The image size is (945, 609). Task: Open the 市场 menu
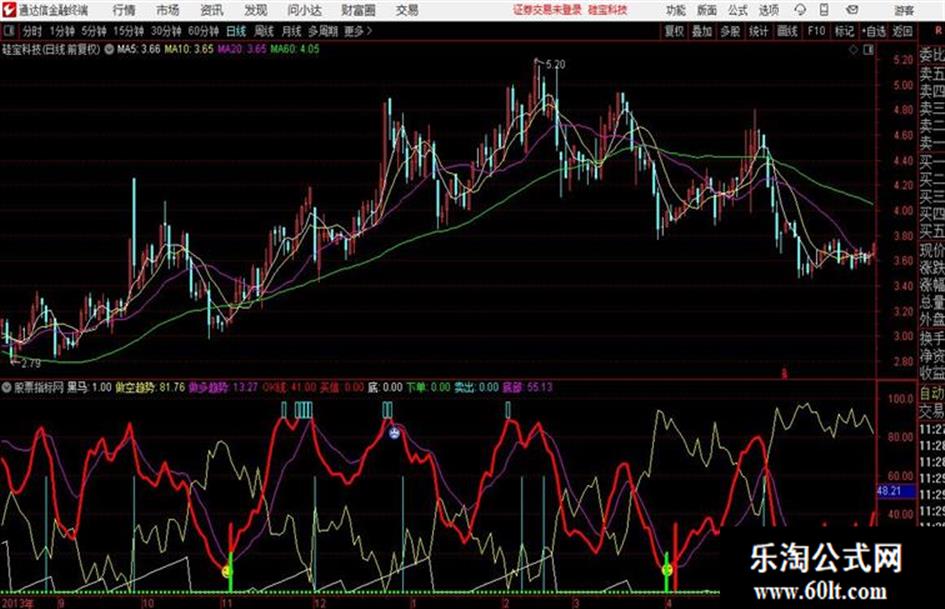pyautogui.click(x=168, y=10)
